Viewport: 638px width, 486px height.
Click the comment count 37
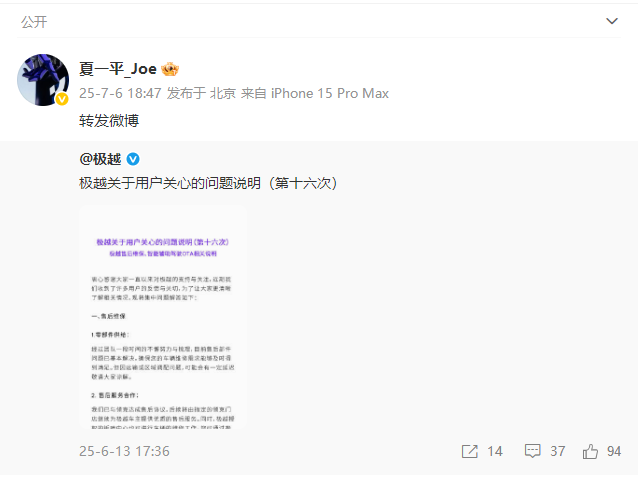557,451
